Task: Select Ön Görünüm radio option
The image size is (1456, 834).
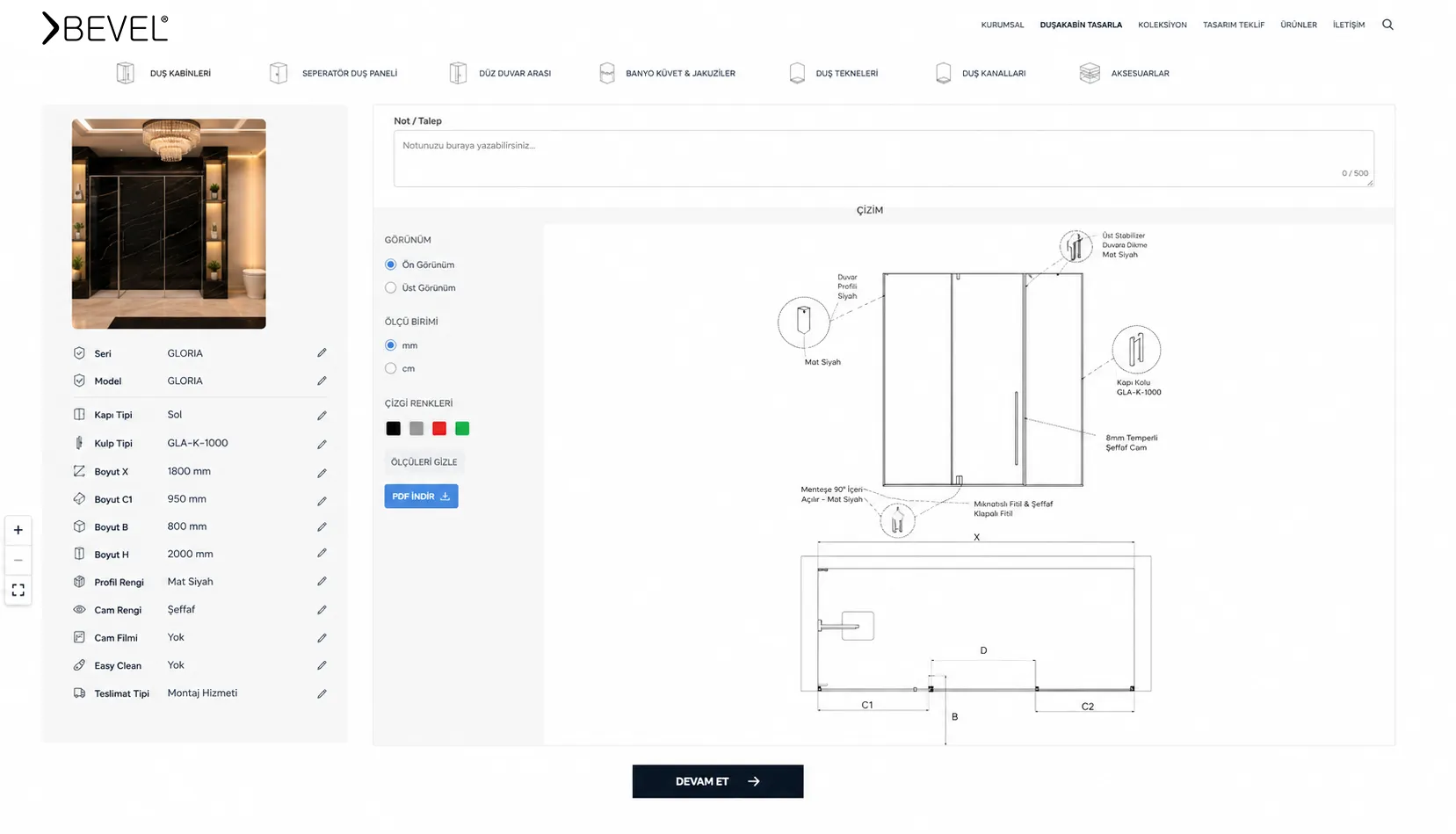Action: [391, 265]
